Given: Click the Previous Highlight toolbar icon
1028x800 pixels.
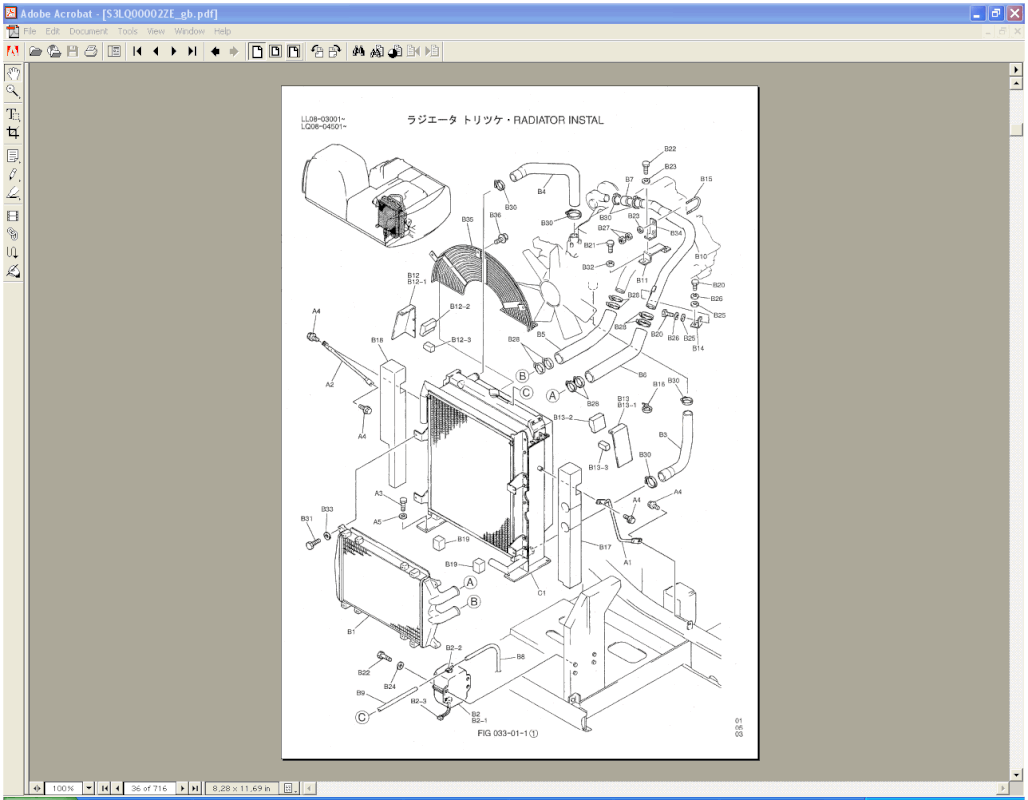Looking at the screenshot, I should click(413, 51).
